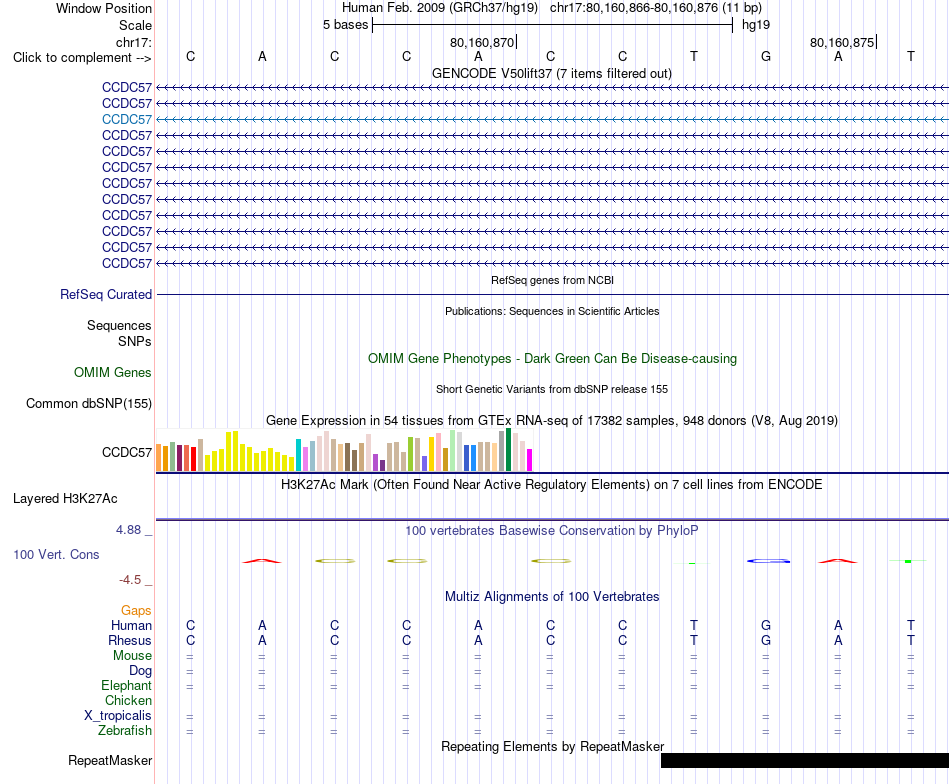
Task: Click the magenta bar ending the GTEx chart
Action: click(530, 460)
